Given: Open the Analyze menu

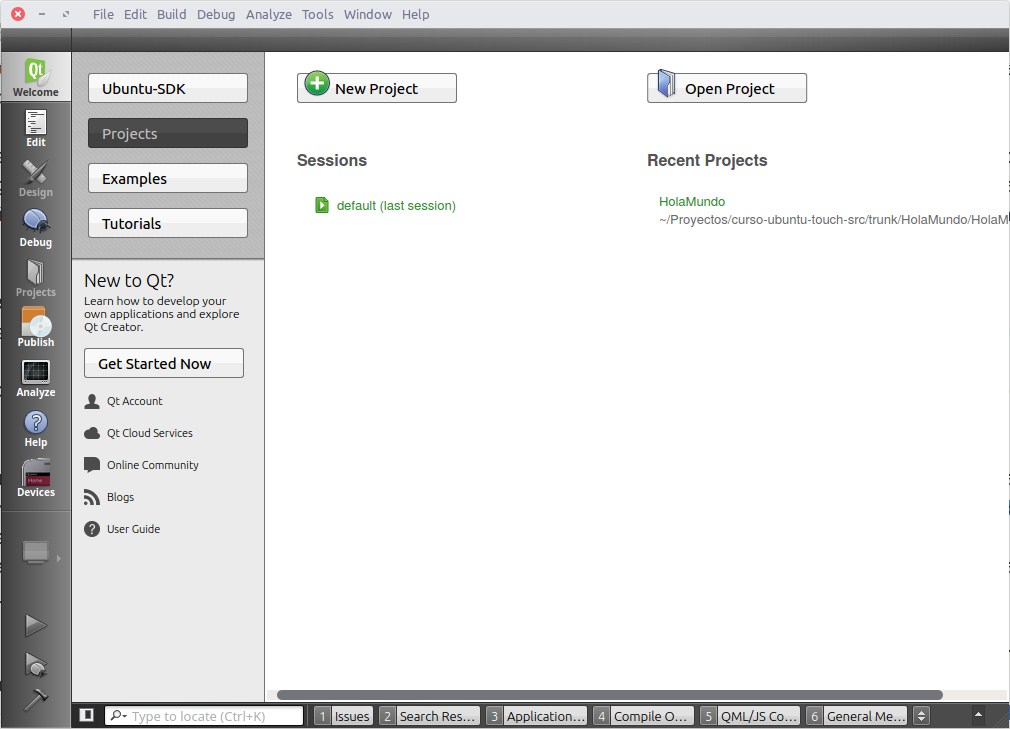Looking at the screenshot, I should (x=269, y=14).
